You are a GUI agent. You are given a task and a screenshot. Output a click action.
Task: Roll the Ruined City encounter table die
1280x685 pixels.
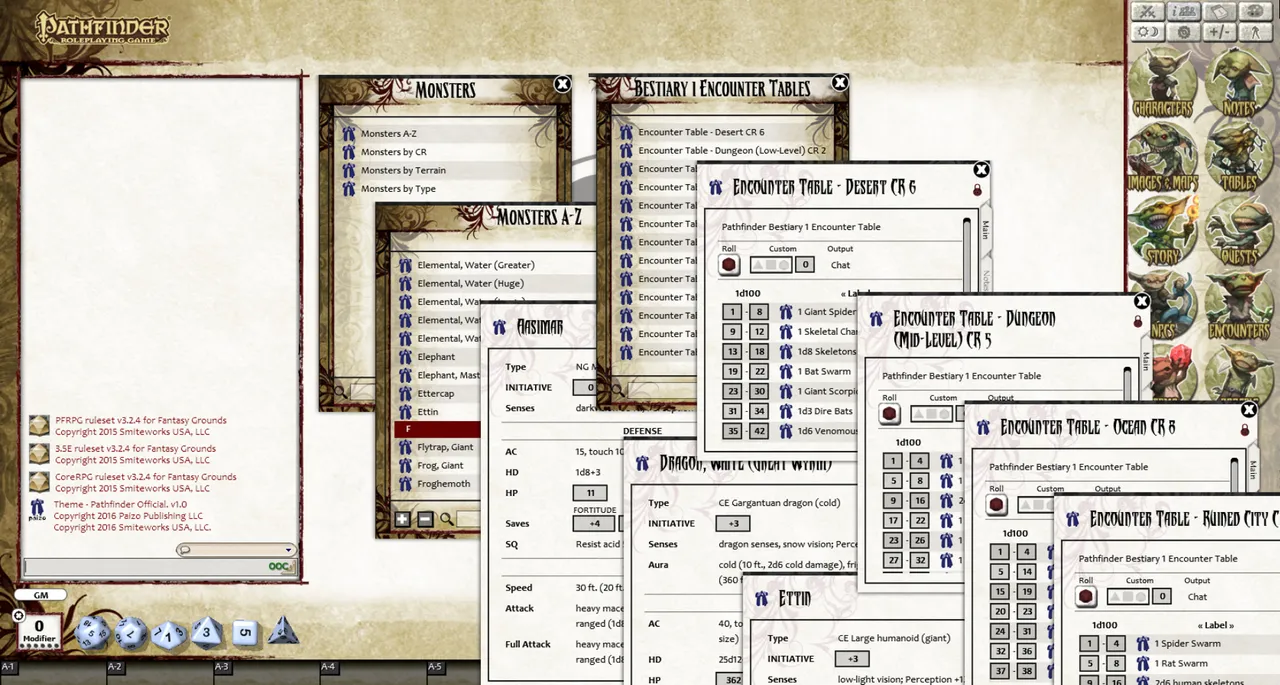coord(1087,597)
